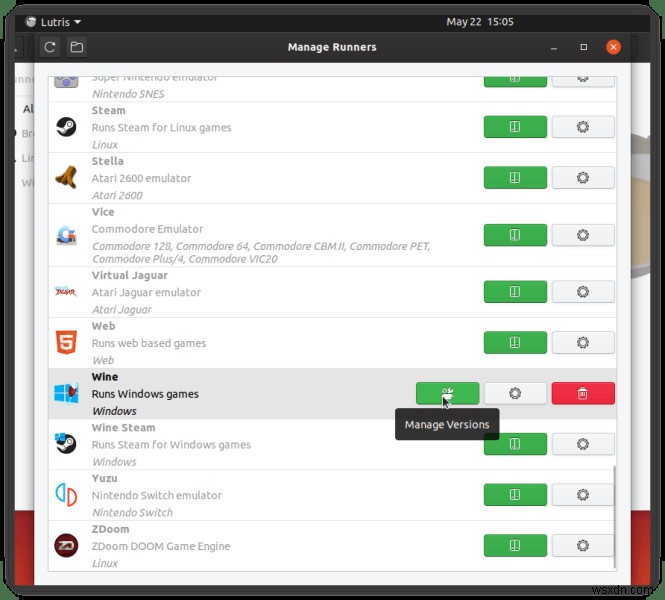The width and height of the screenshot is (665, 600).
Task: Click the 'Nintendo SNES' platform label
Action: coord(128,94)
